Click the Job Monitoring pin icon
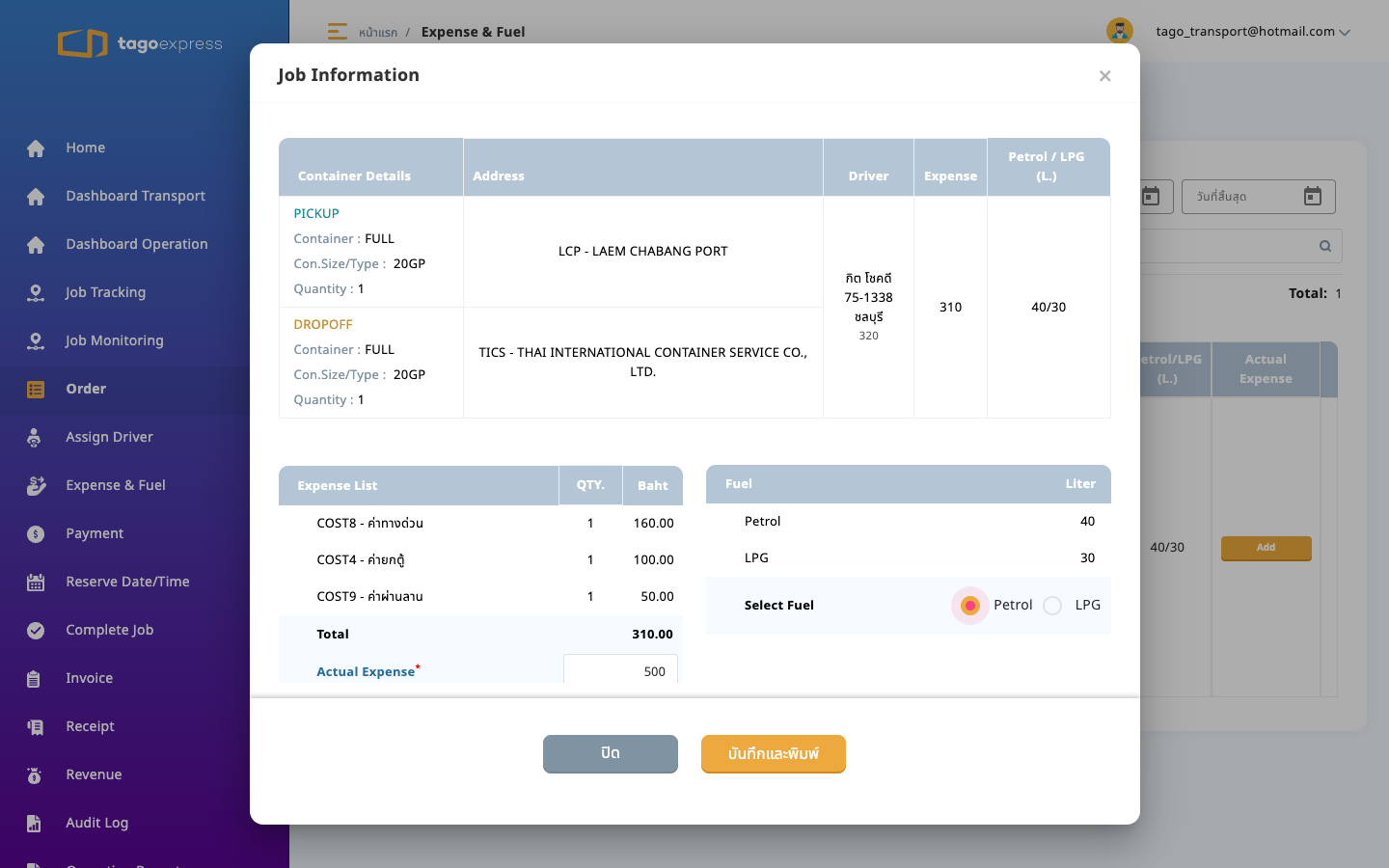This screenshot has height=868, width=1389. point(36,340)
